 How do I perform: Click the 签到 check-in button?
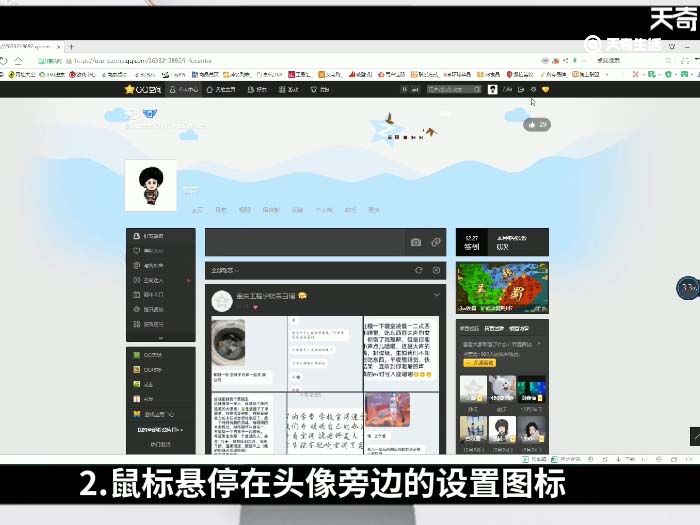(x=471, y=242)
